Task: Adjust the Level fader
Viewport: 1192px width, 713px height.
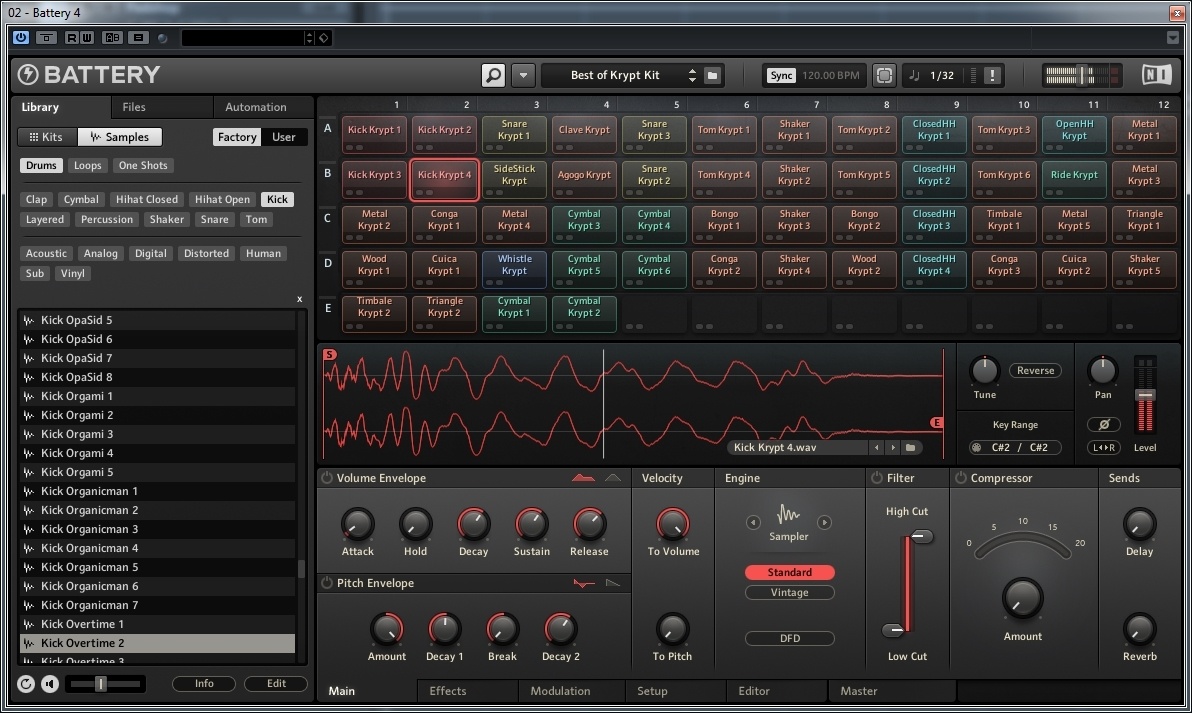Action: [1145, 395]
